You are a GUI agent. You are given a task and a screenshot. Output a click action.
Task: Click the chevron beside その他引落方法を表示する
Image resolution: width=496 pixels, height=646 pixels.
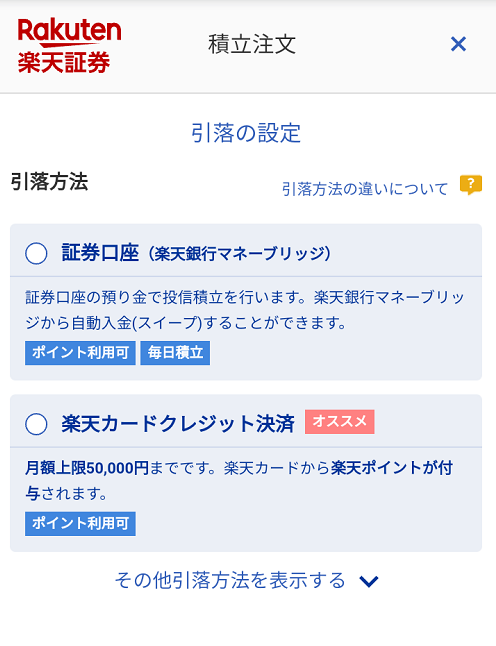click(369, 581)
